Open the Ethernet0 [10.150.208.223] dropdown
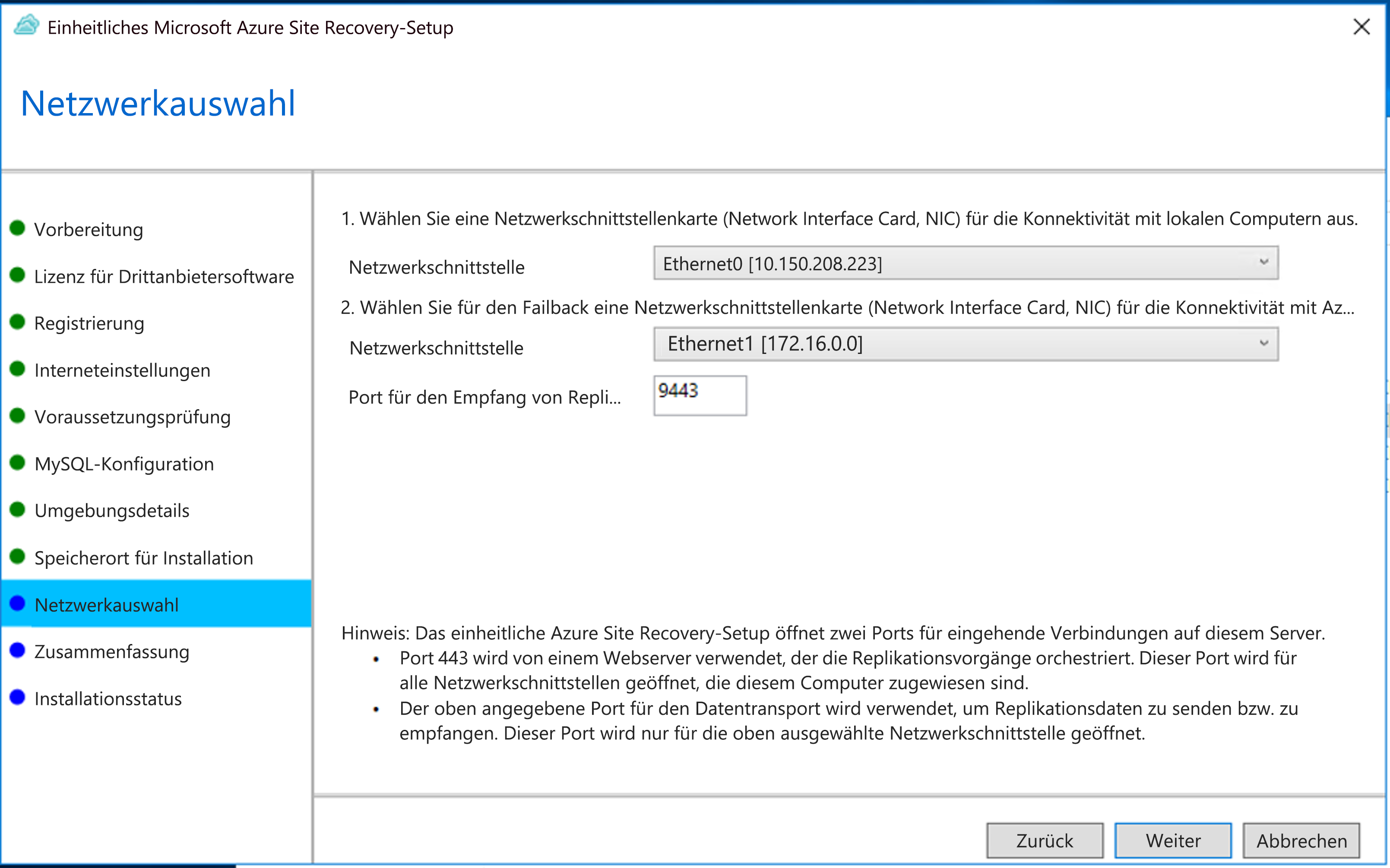1390x868 pixels. (966, 263)
